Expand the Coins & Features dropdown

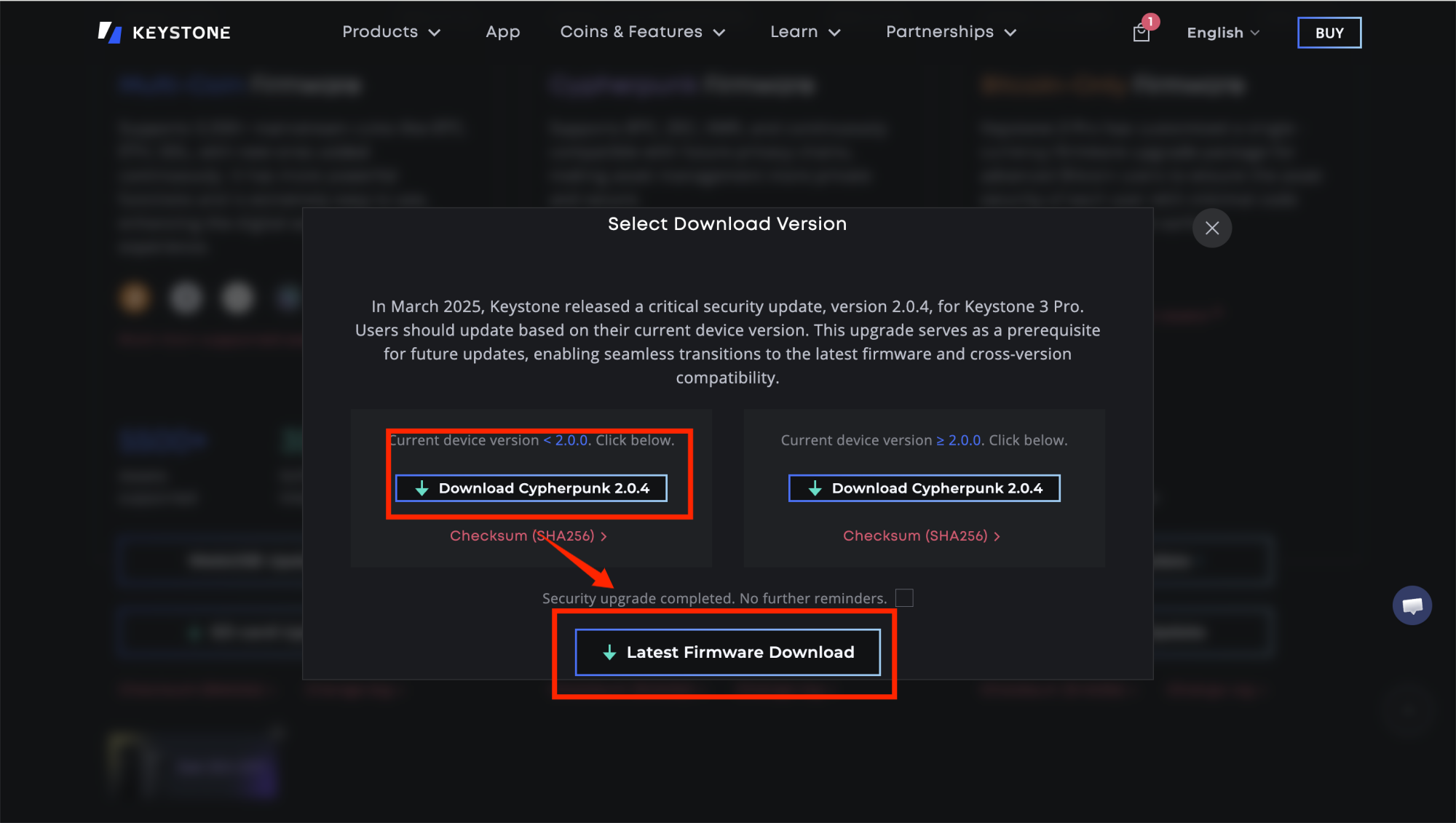click(642, 32)
